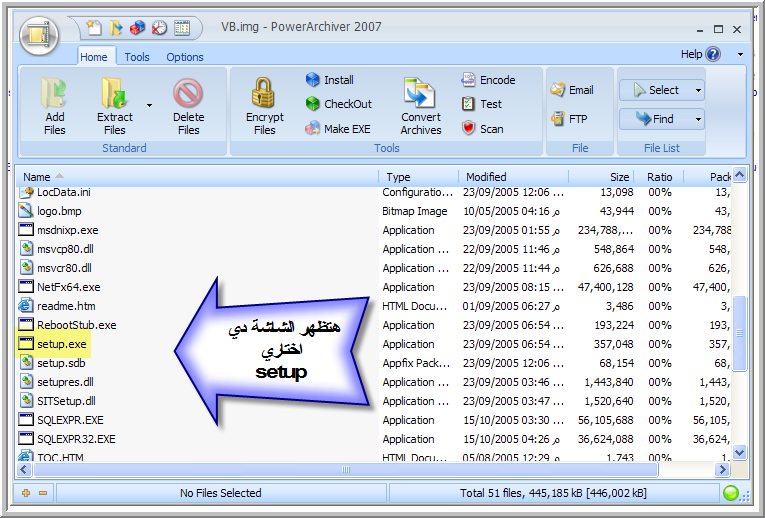This screenshot has width=765, height=518.
Task: Click the vertical scrollbar thumb
Action: pyautogui.click(x=739, y=333)
